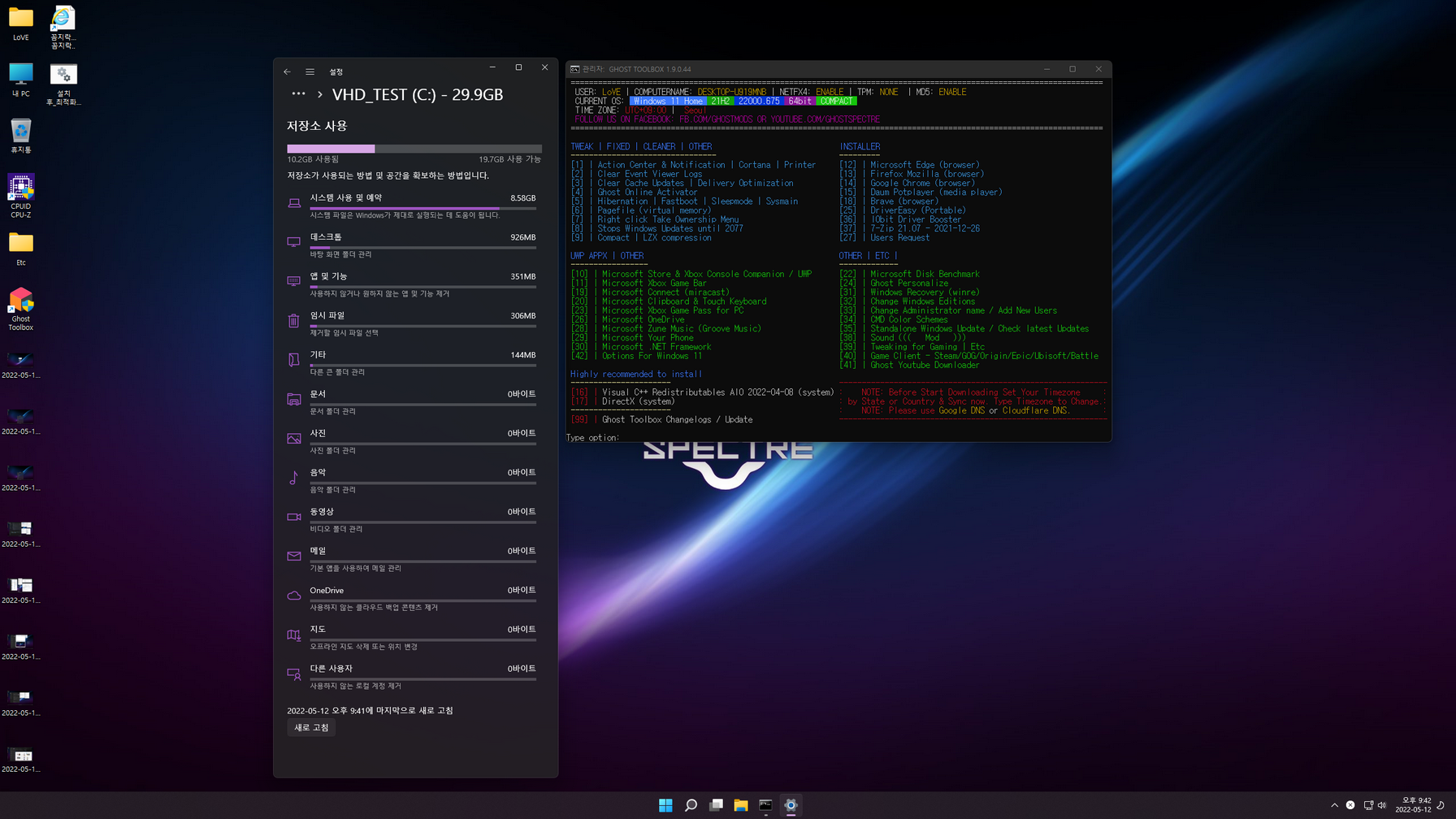Select Action Center & Notification option [1]
Screen dimensions: 1456x819
(693, 165)
